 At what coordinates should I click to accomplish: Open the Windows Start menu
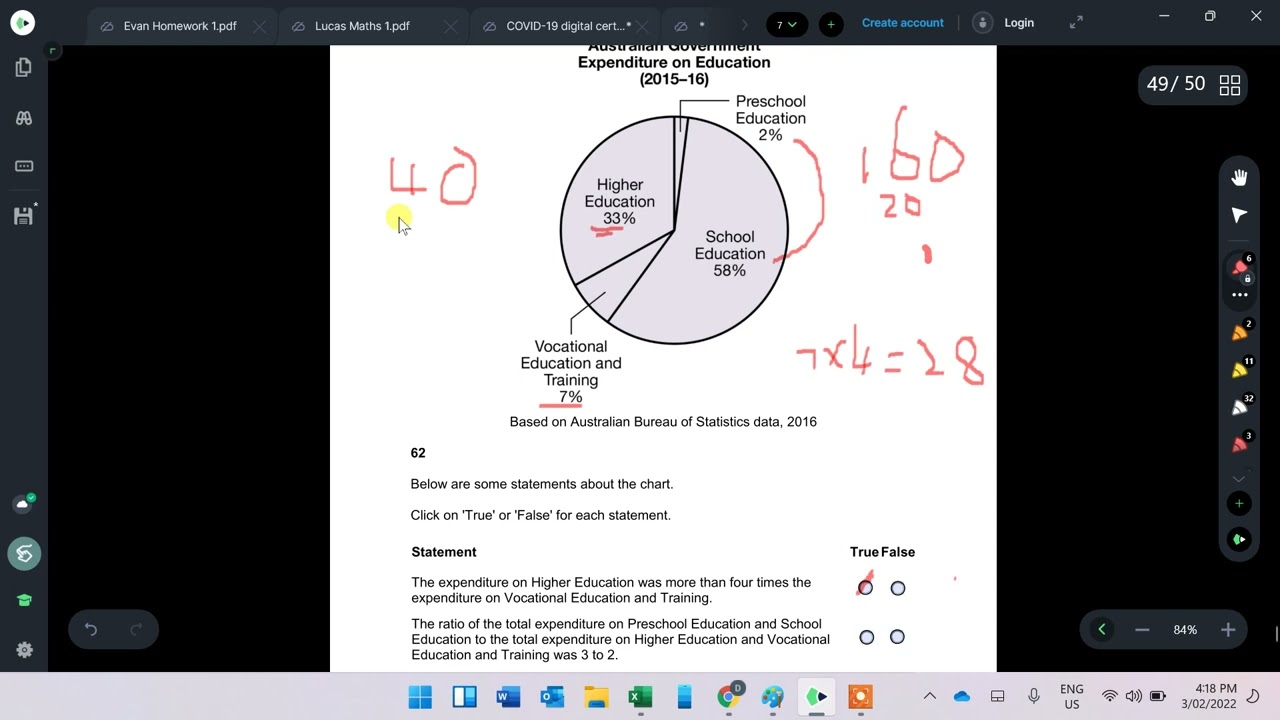tap(420, 697)
